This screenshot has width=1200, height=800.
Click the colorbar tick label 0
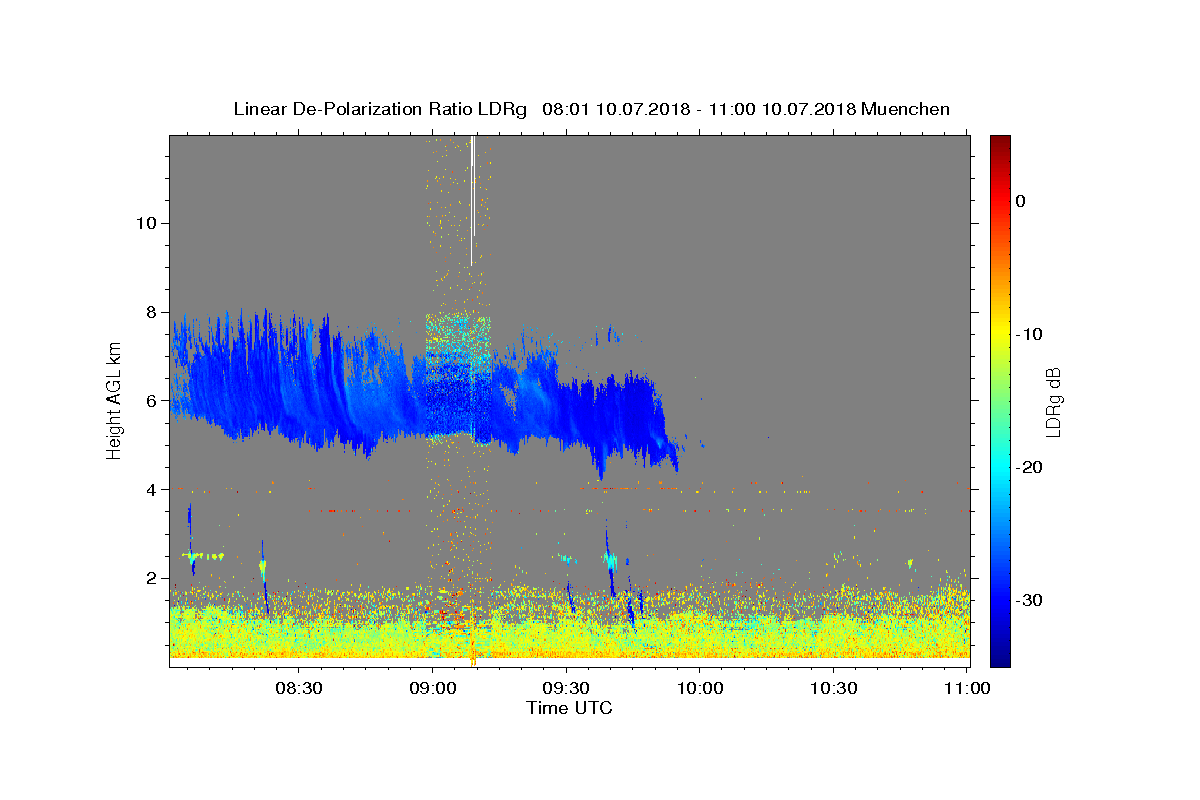tap(1021, 201)
